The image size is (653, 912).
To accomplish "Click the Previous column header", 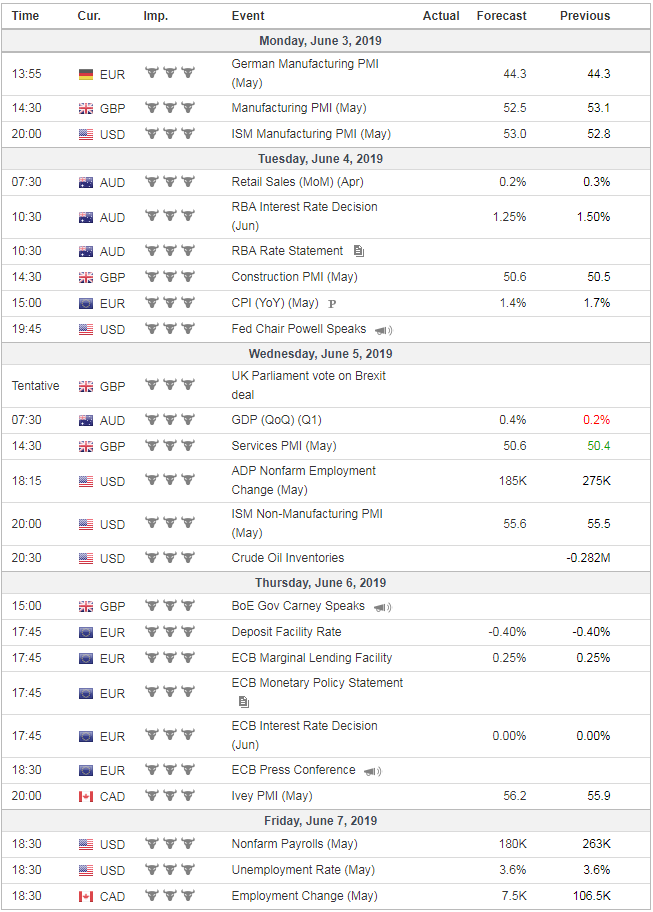I will pyautogui.click(x=585, y=16).
